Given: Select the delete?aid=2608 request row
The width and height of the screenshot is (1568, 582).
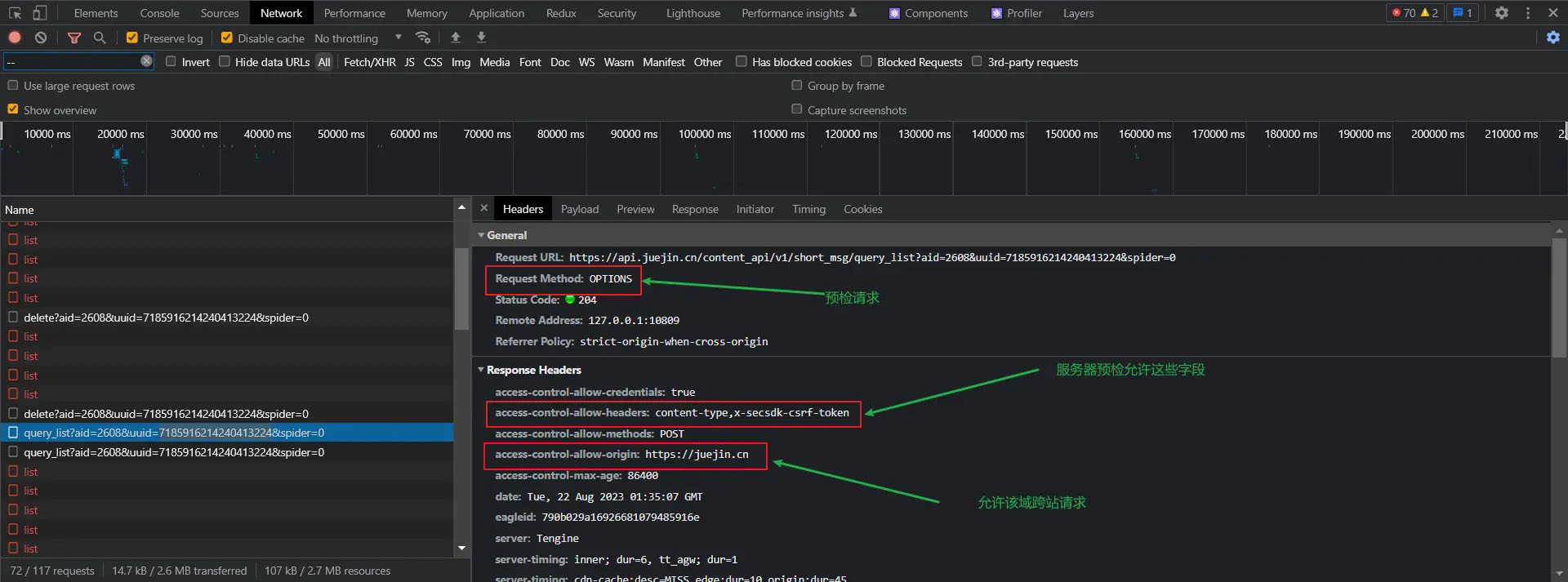Looking at the screenshot, I should pyautogui.click(x=166, y=318).
